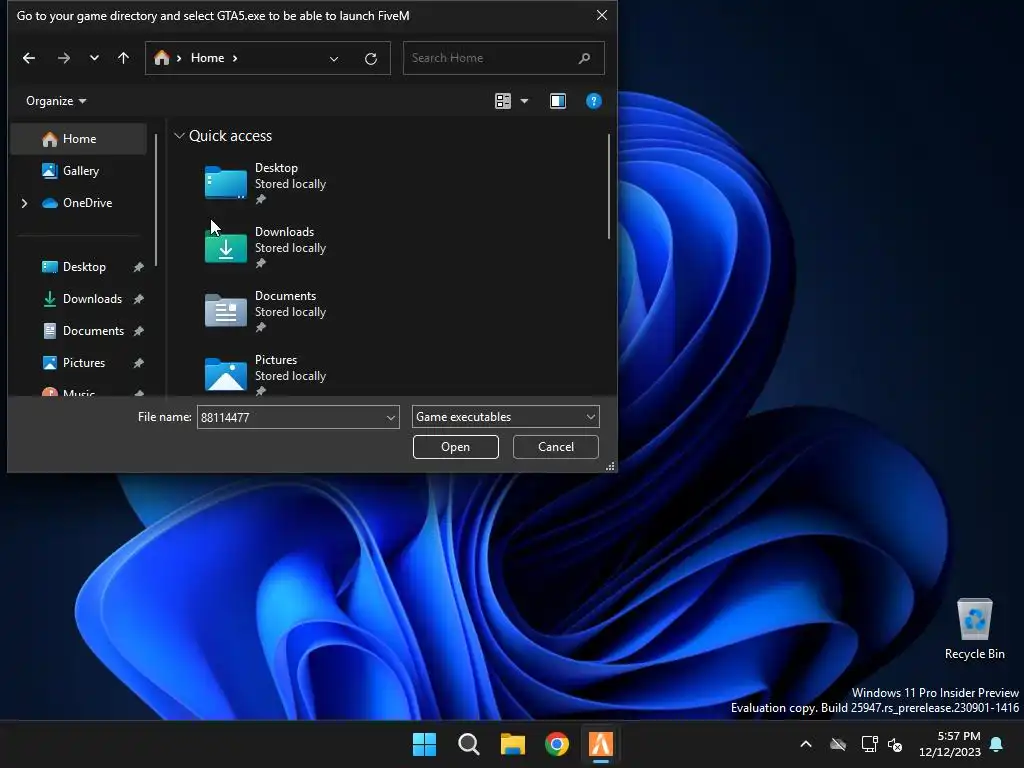Open the notifications bell icon
Screen dimensions: 1024x768
point(997,744)
